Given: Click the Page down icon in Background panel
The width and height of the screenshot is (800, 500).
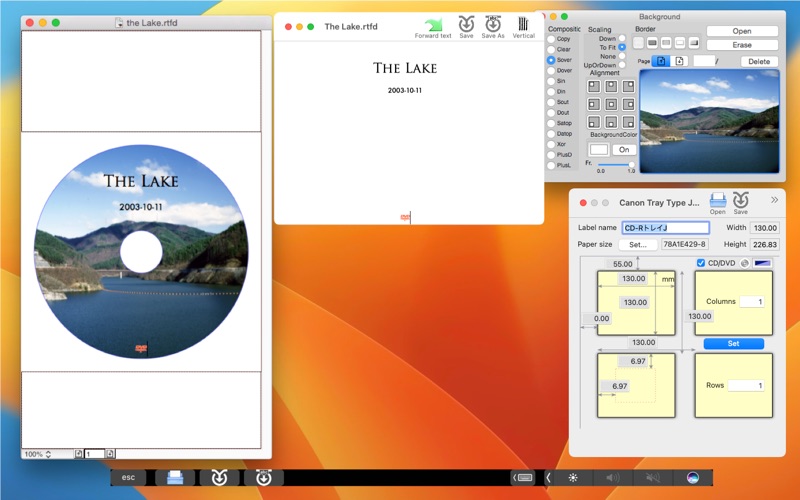Looking at the screenshot, I should point(679,61).
